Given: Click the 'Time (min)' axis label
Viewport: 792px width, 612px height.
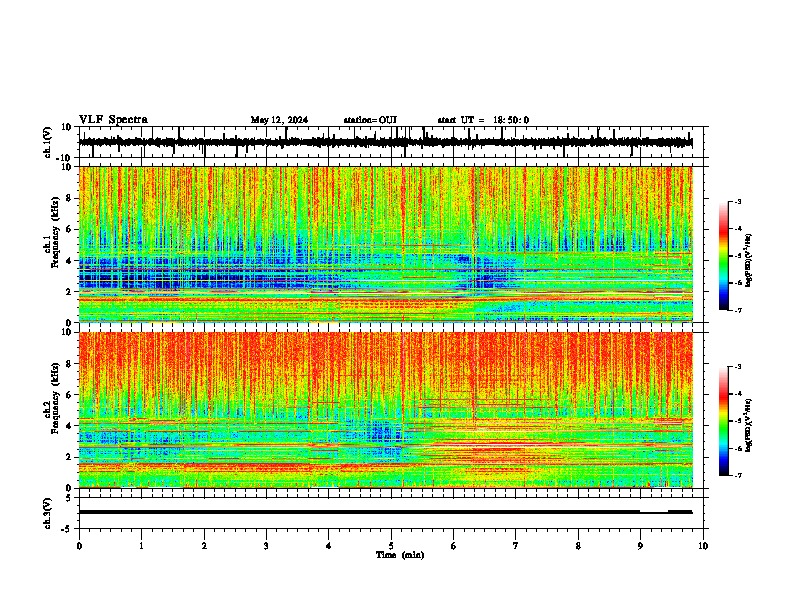Looking at the screenshot, I should point(400,555).
